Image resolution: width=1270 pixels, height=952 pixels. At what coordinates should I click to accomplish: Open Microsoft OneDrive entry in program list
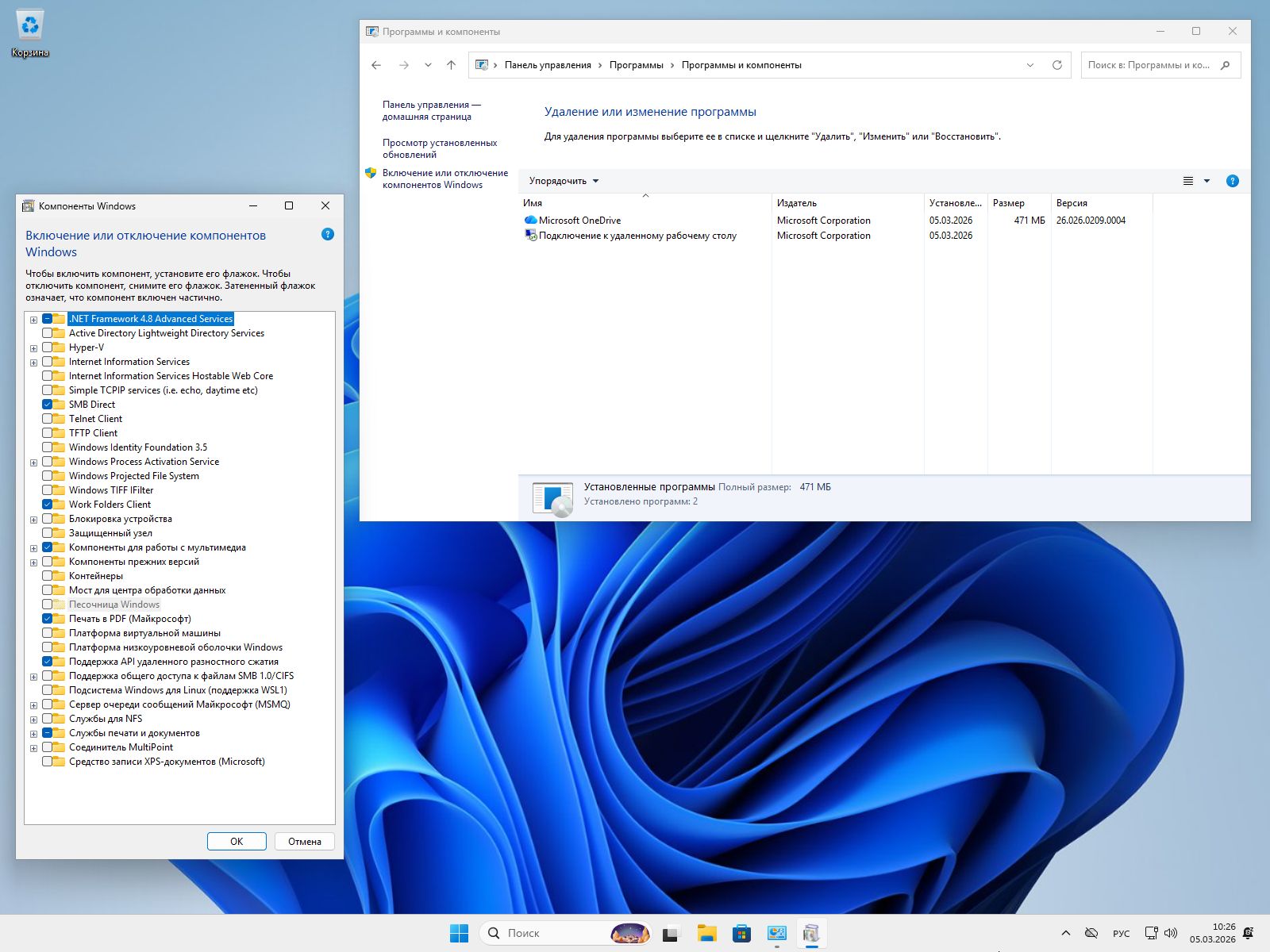tap(580, 220)
